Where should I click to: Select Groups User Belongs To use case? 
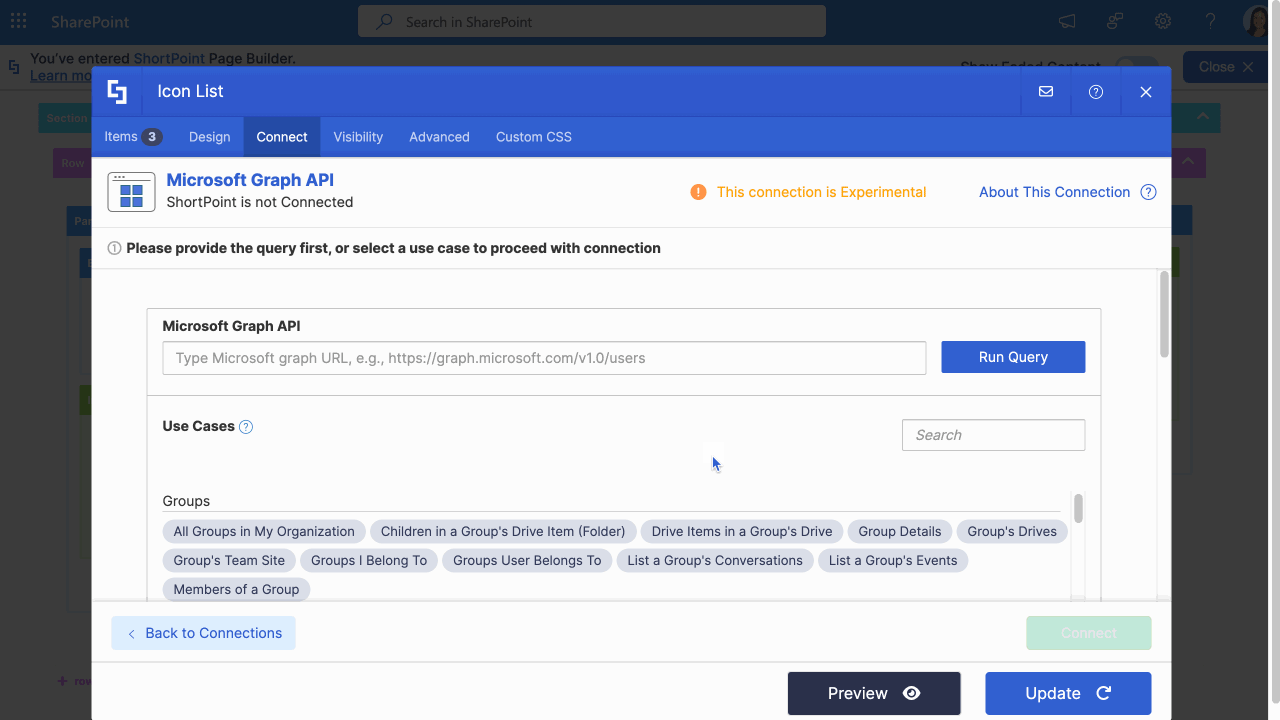click(527, 560)
